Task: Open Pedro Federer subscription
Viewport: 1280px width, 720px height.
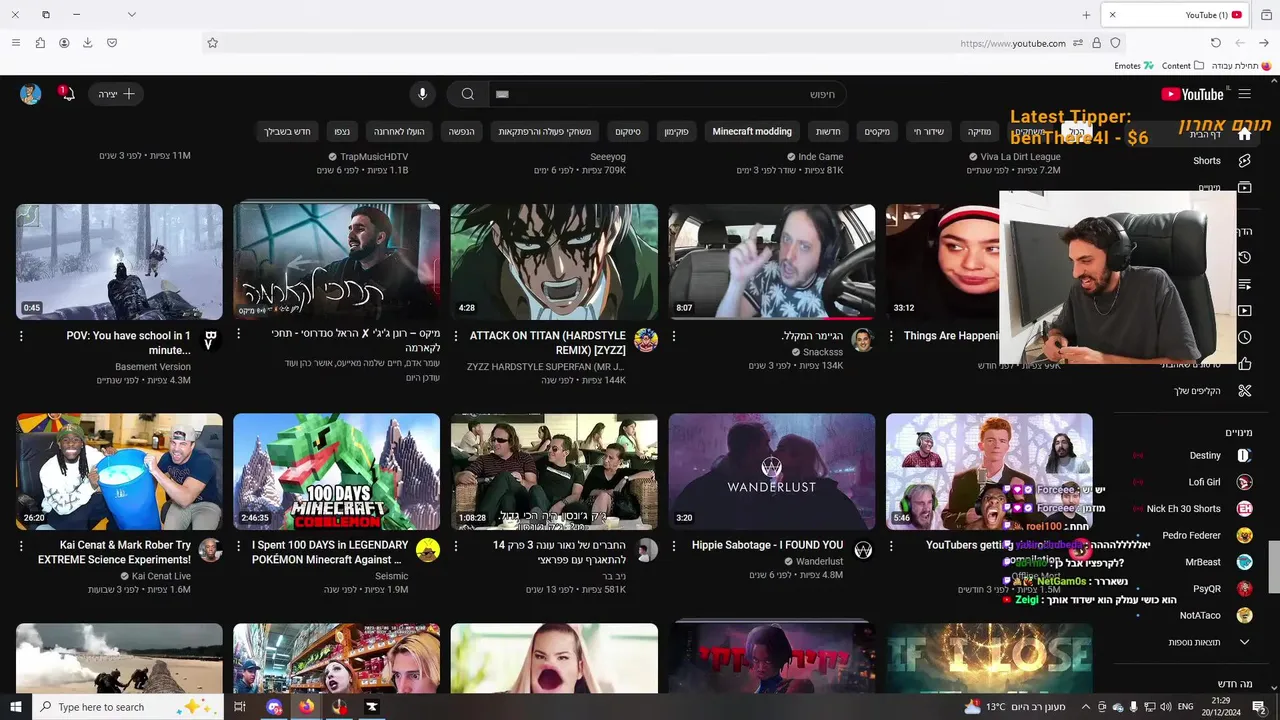Action: [1192, 535]
